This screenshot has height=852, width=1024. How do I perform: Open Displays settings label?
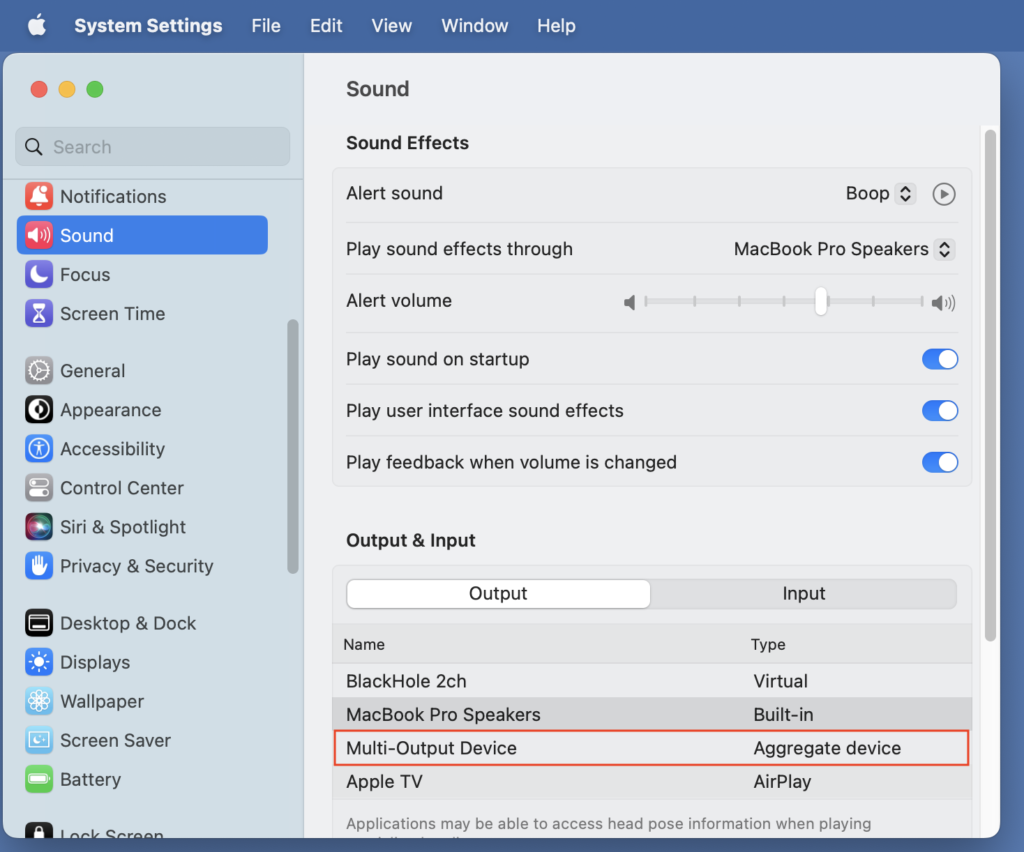[x=95, y=662]
